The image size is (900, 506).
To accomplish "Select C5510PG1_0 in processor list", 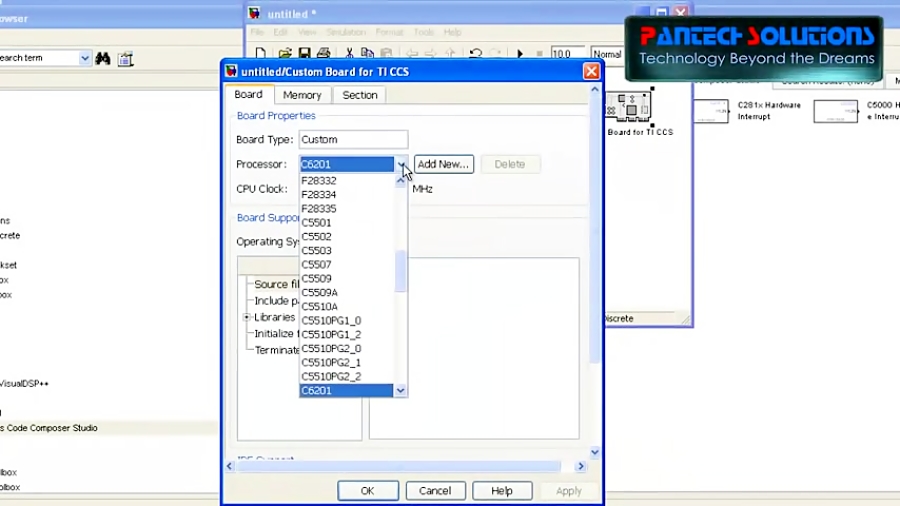I will (347, 321).
